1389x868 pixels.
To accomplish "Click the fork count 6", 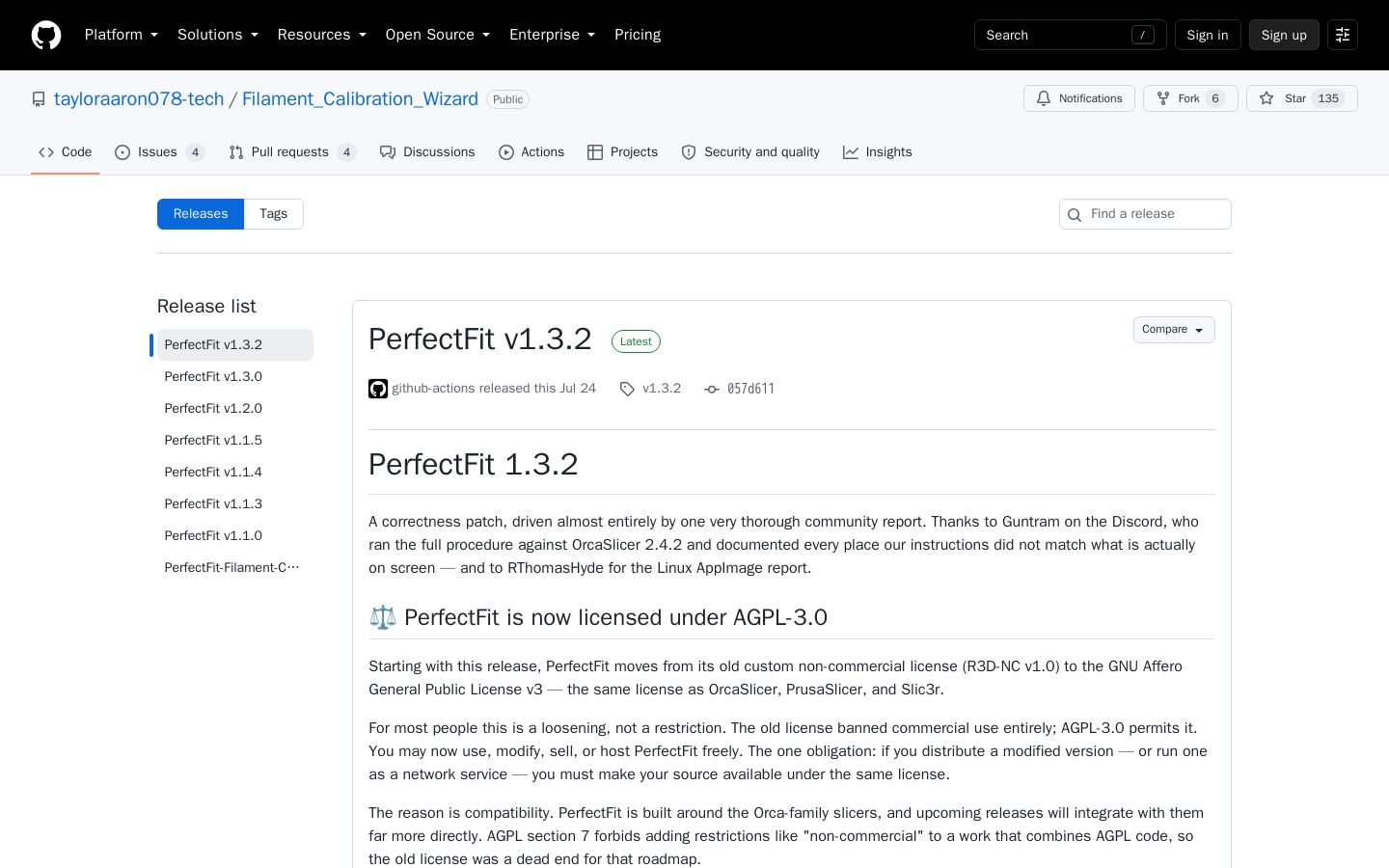I will coord(1215,98).
